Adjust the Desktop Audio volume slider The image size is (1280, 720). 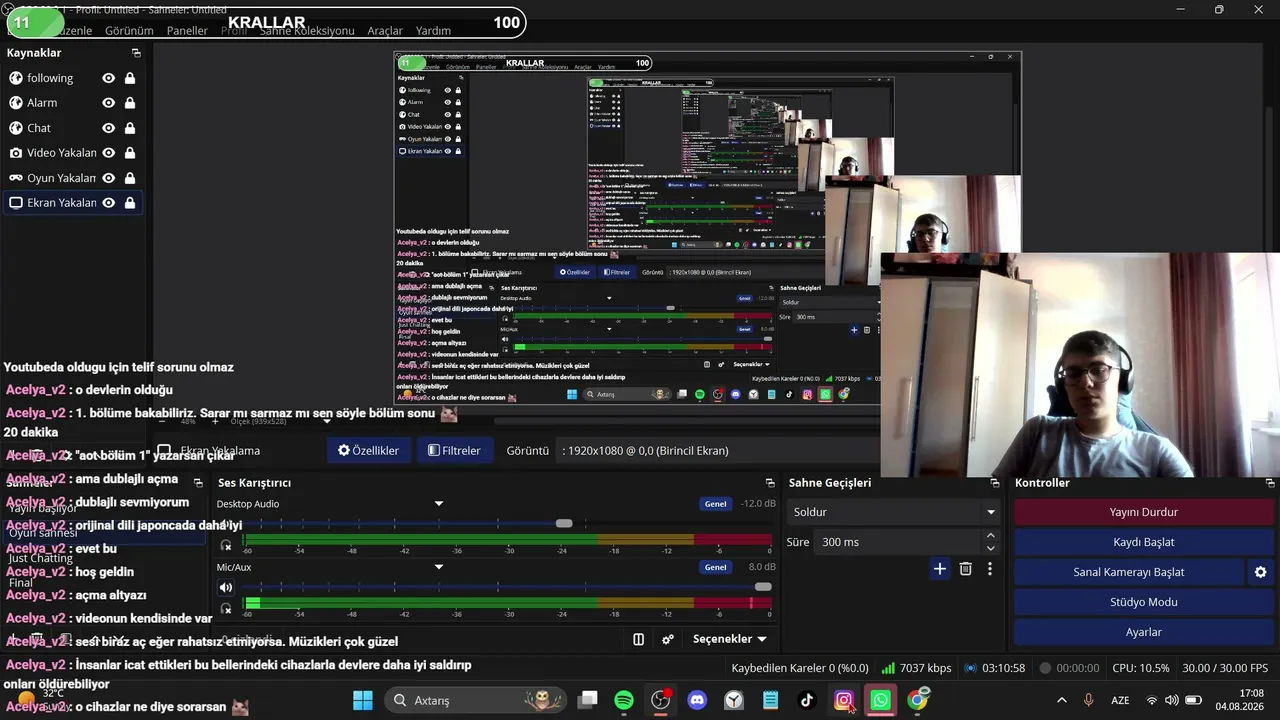[564, 524]
